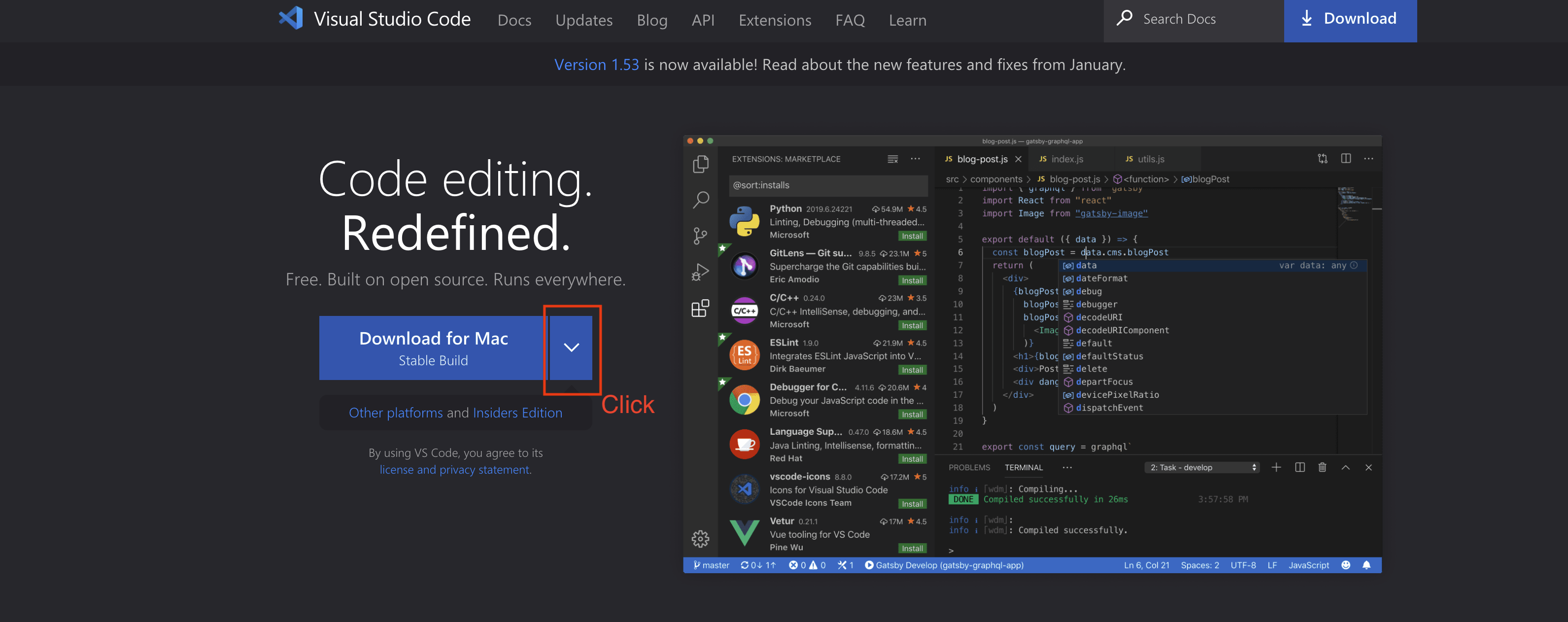Screen dimensions: 1568x622
Task: Open the Updates navigation item
Action: click(x=584, y=20)
